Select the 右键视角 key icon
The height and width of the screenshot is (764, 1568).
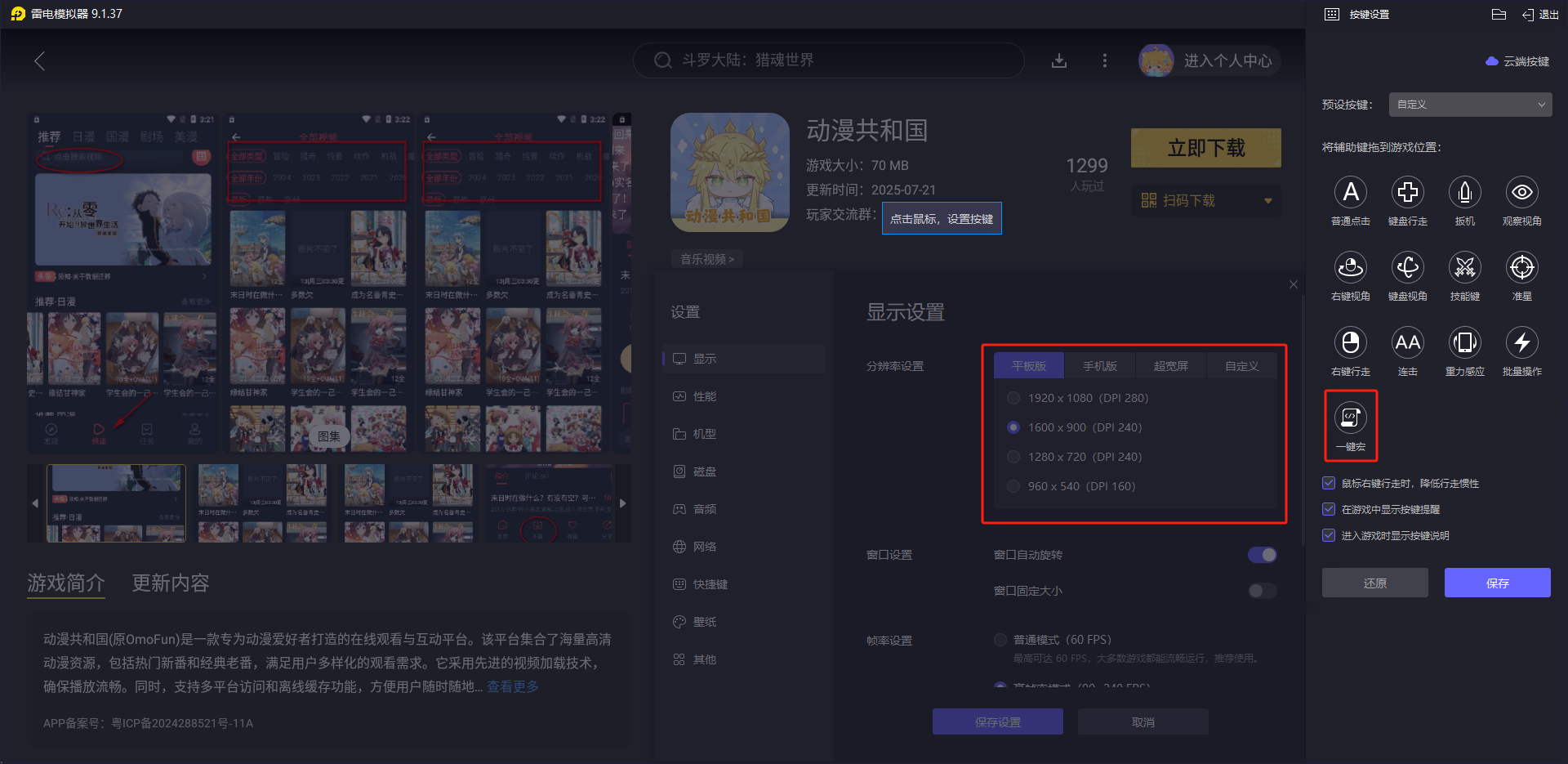1351,267
